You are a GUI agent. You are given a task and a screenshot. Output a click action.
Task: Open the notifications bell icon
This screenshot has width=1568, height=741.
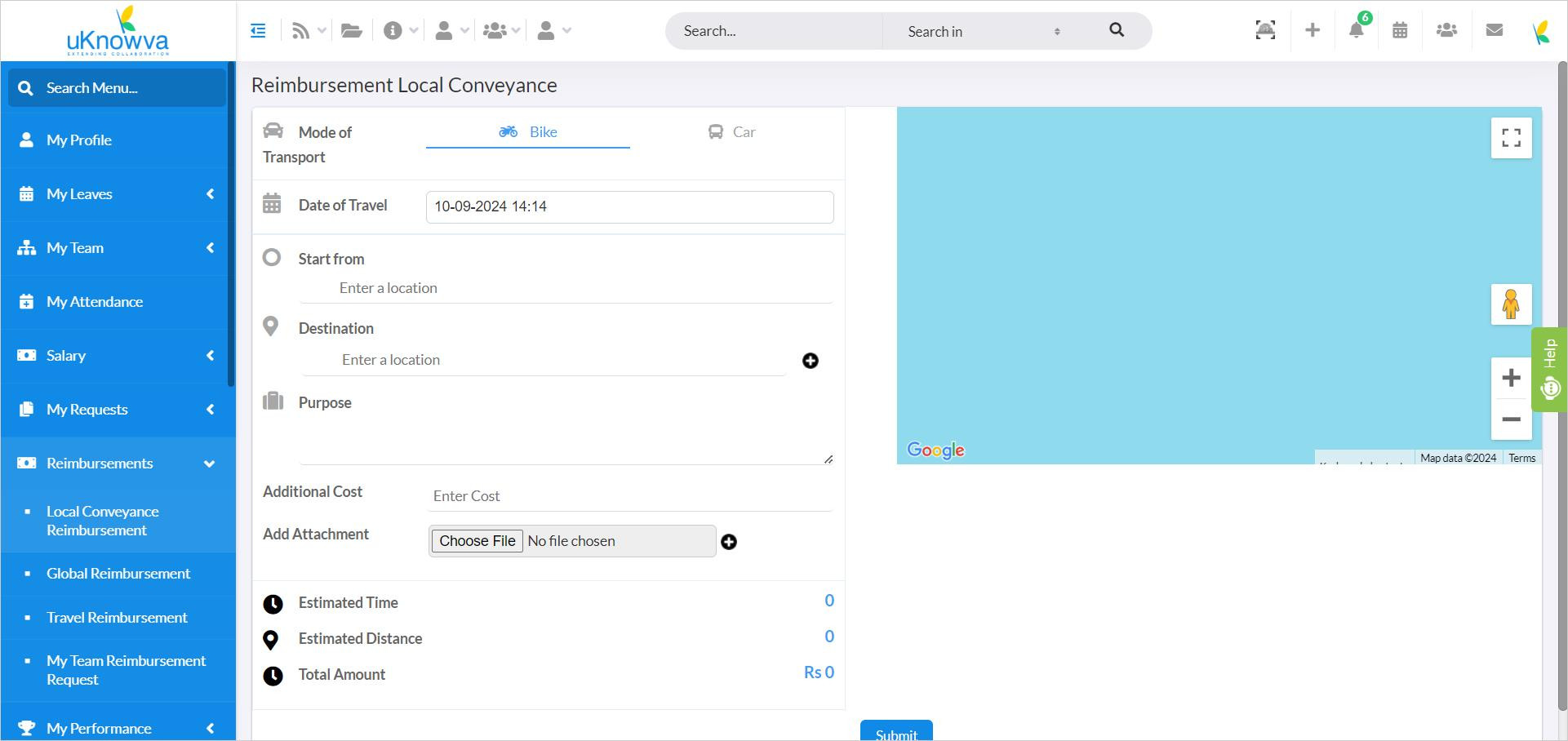[x=1356, y=30]
